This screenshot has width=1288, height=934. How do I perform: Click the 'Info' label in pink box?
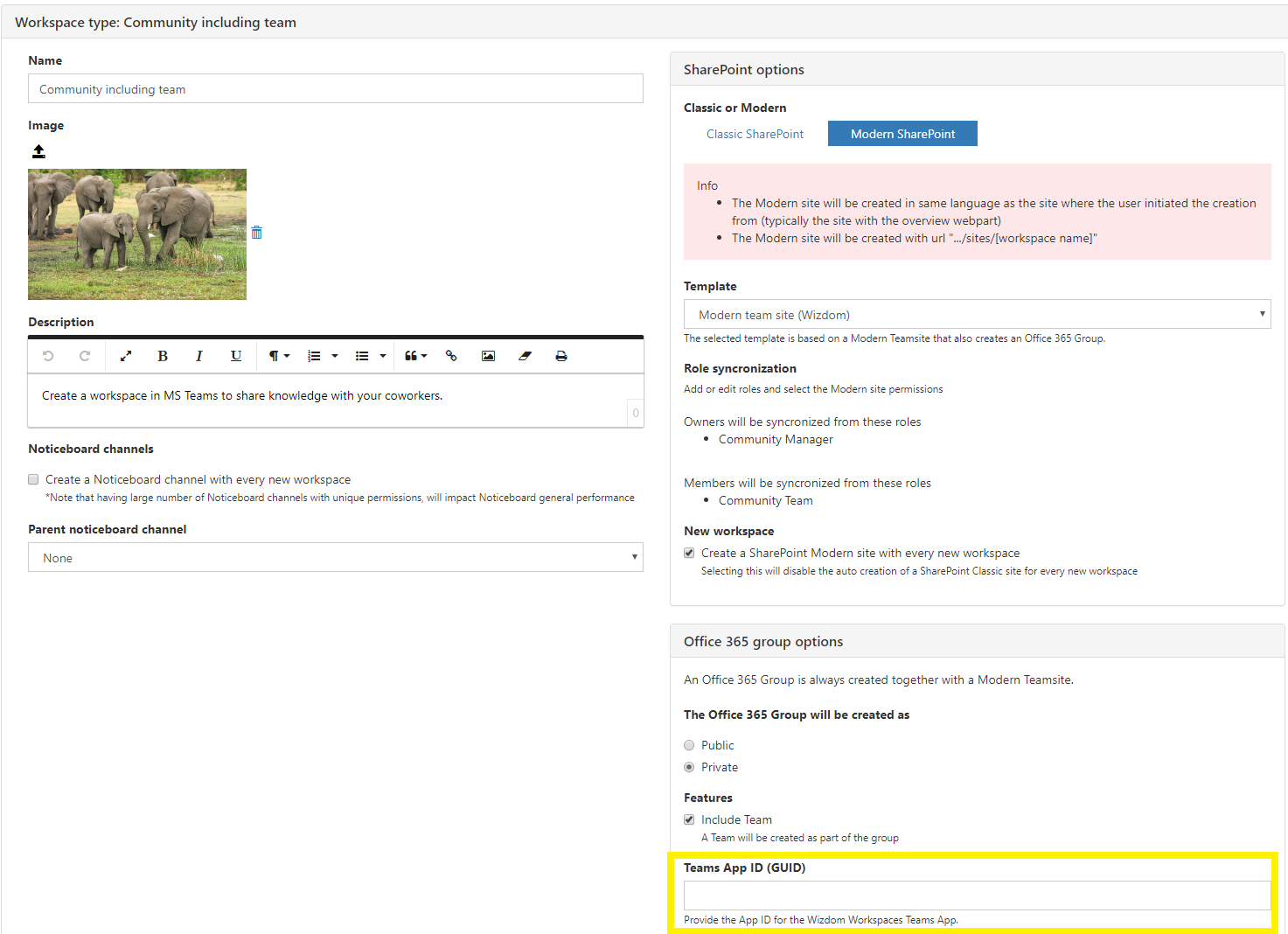[x=707, y=185]
